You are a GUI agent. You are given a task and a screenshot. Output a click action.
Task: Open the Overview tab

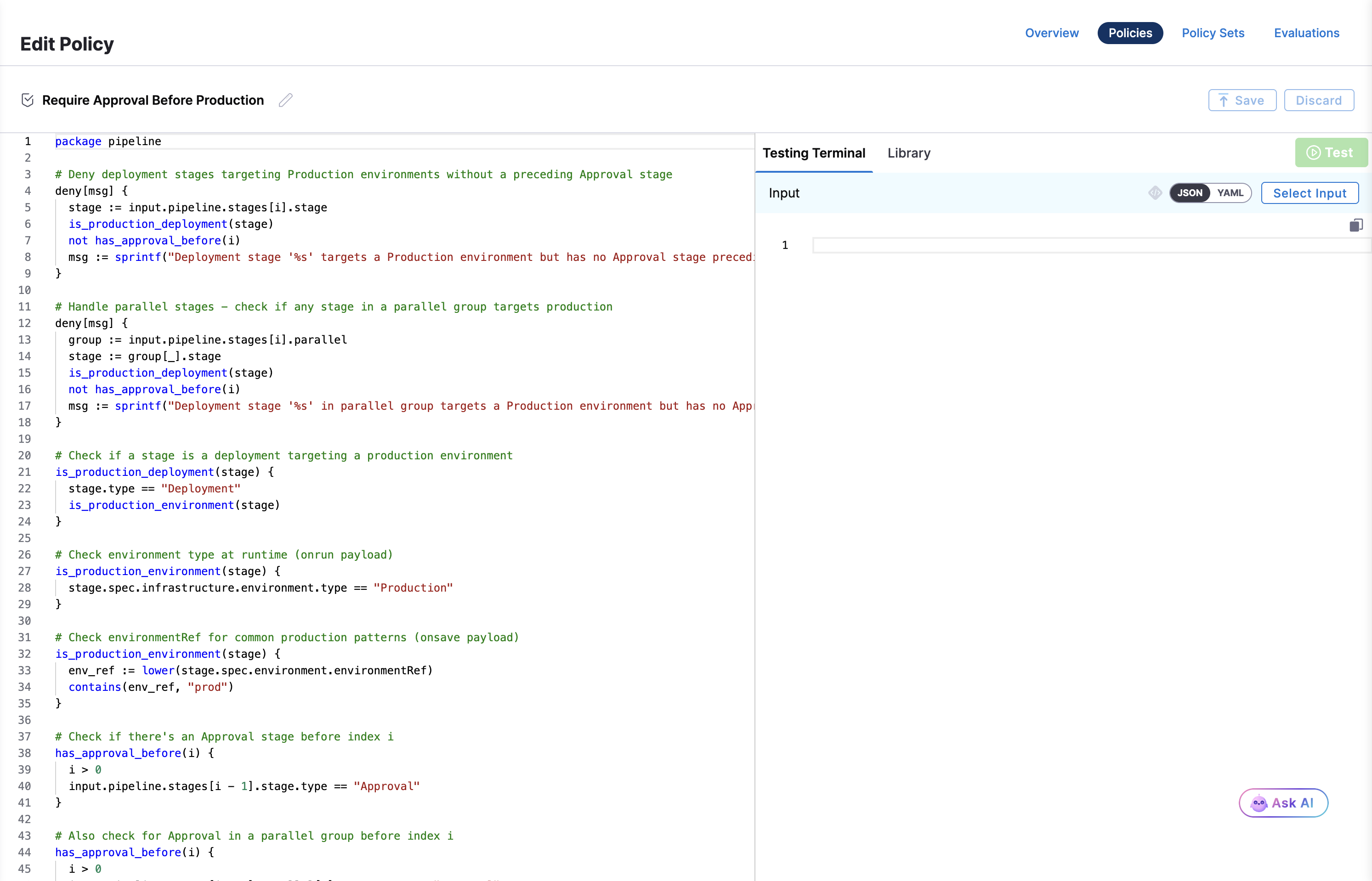[1052, 33]
